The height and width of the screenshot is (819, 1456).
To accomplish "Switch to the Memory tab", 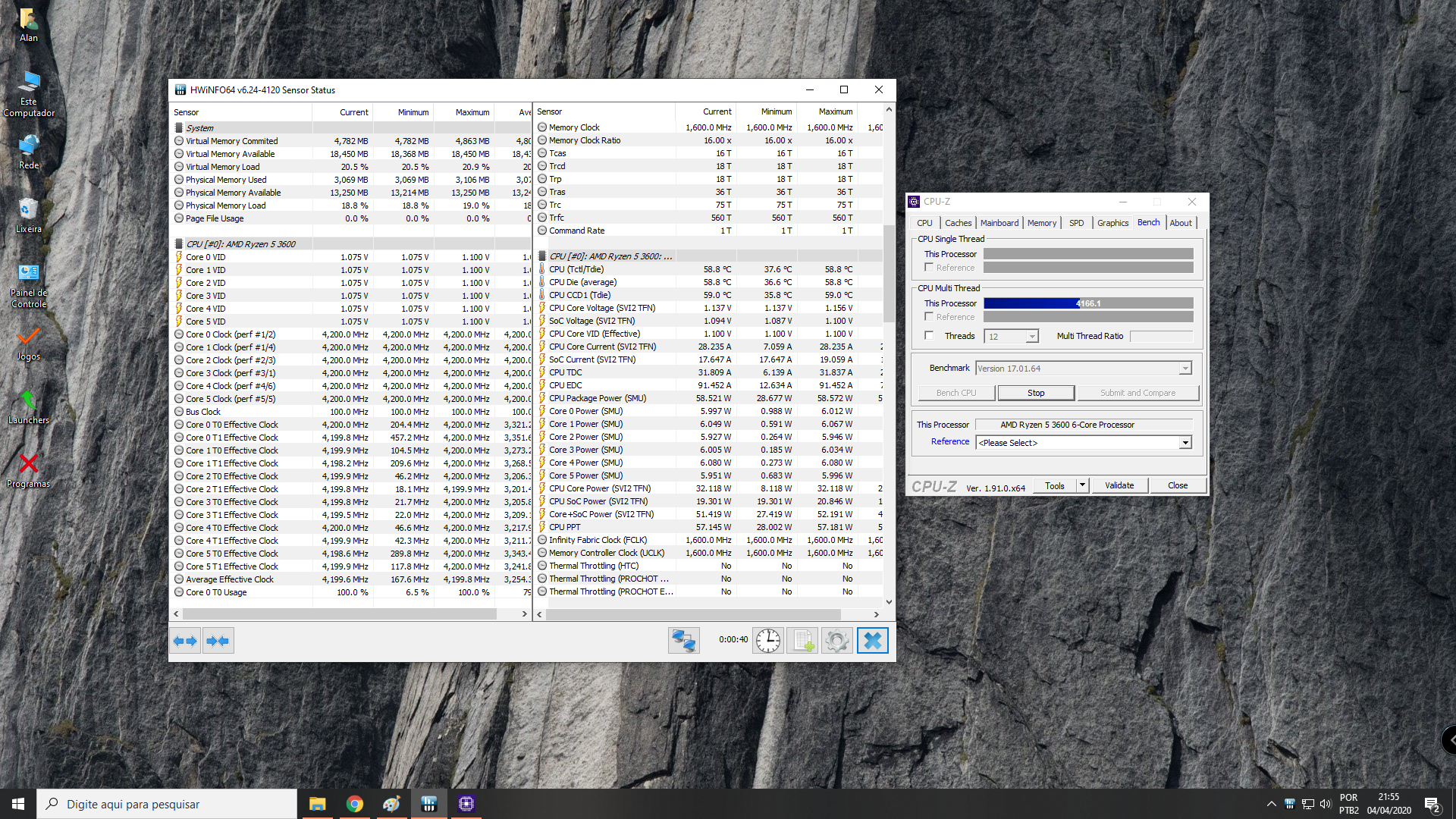I will 1041,223.
